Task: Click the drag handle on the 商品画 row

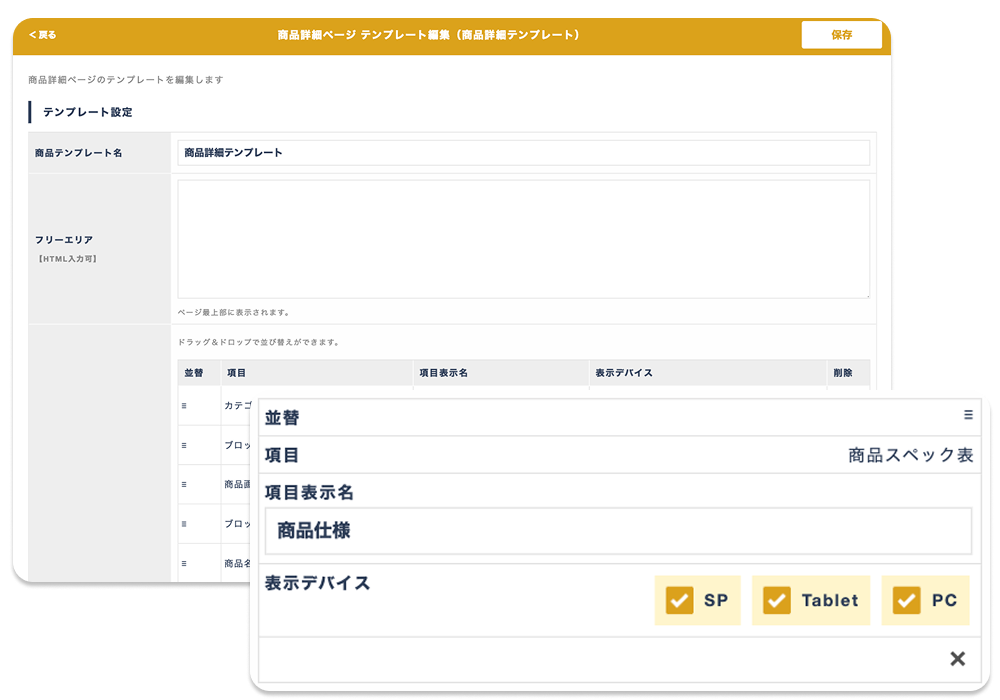Action: 185,484
